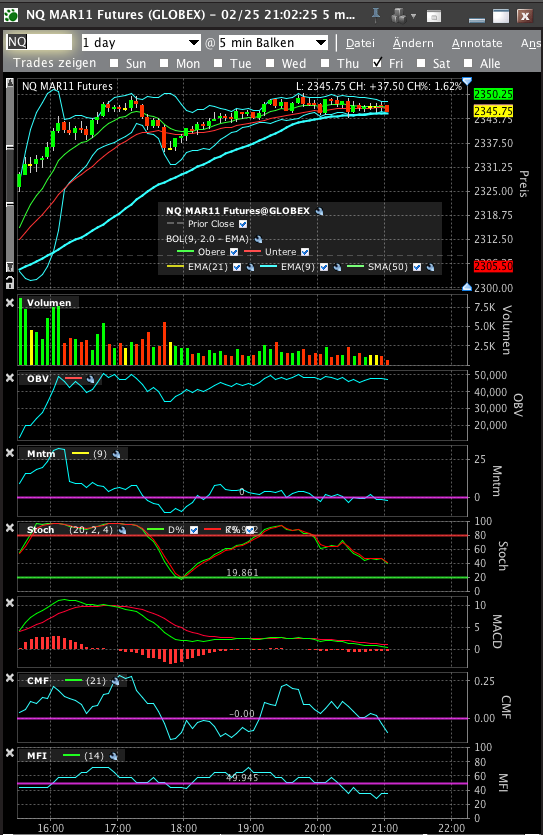Open the MFI (14) settings wrench

tap(113, 756)
